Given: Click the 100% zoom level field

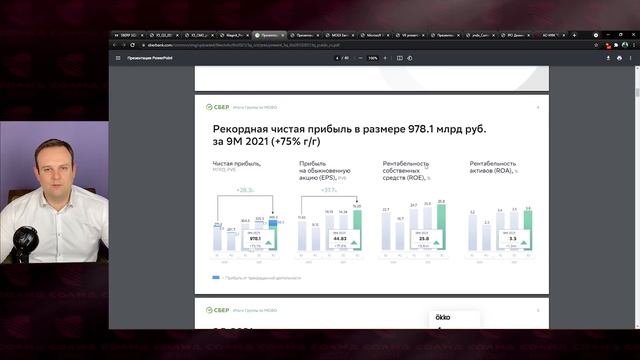Looking at the screenshot, I should tap(373, 58).
